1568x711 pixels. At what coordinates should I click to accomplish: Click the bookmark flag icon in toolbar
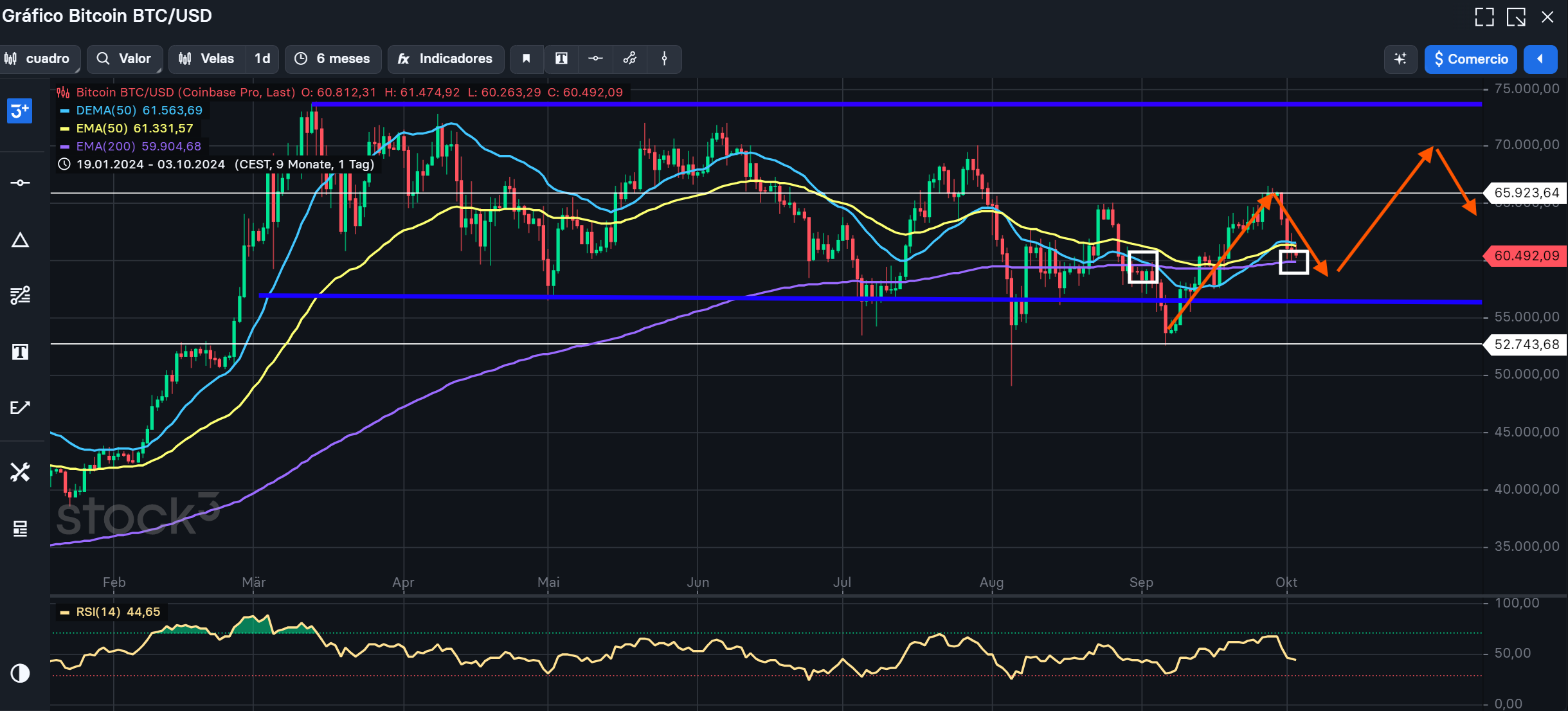click(526, 59)
